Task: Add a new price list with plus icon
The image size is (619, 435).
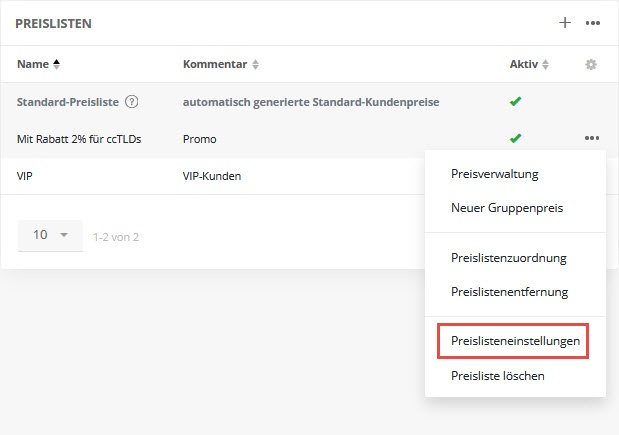Action: [565, 23]
